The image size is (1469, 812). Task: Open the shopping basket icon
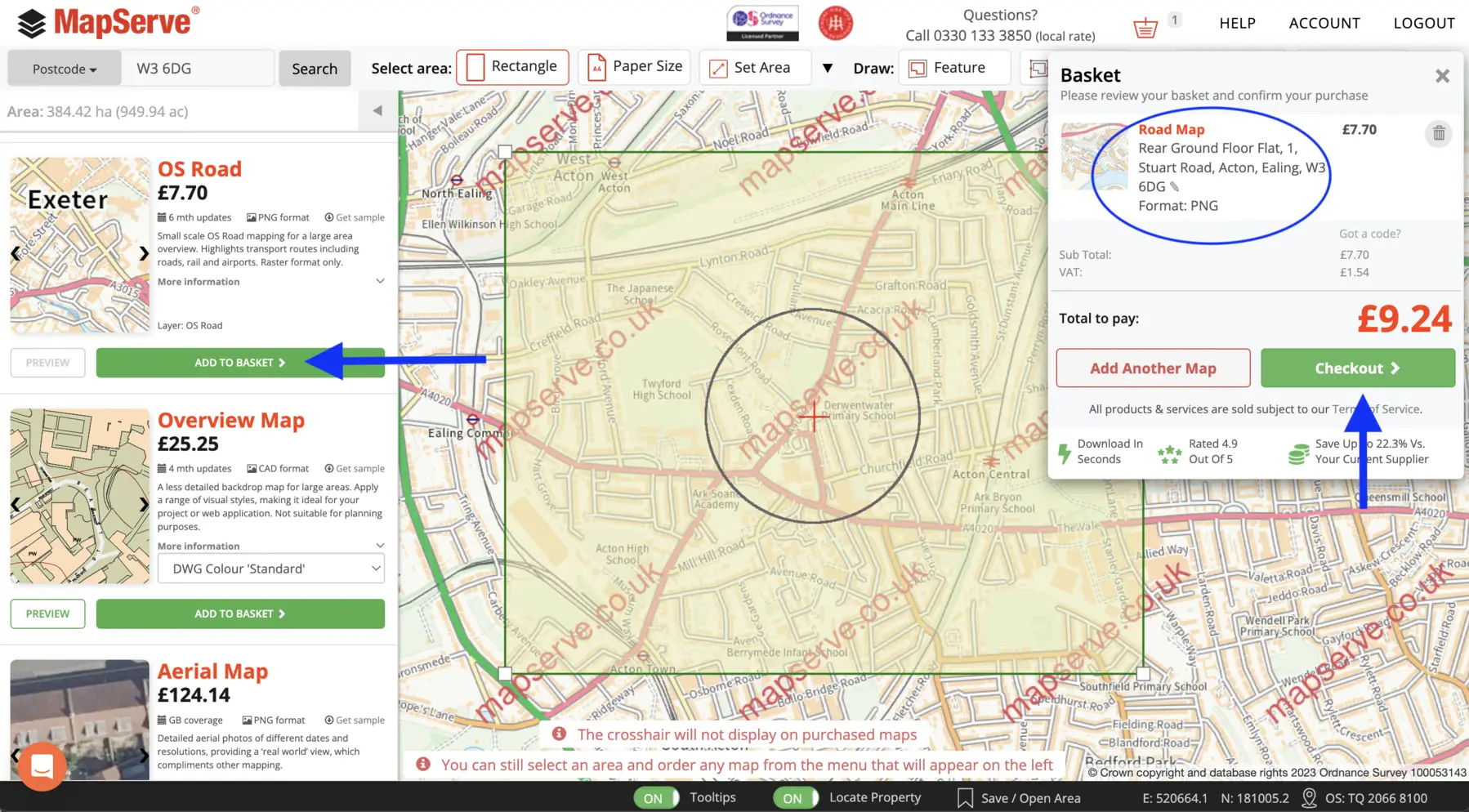(x=1145, y=28)
